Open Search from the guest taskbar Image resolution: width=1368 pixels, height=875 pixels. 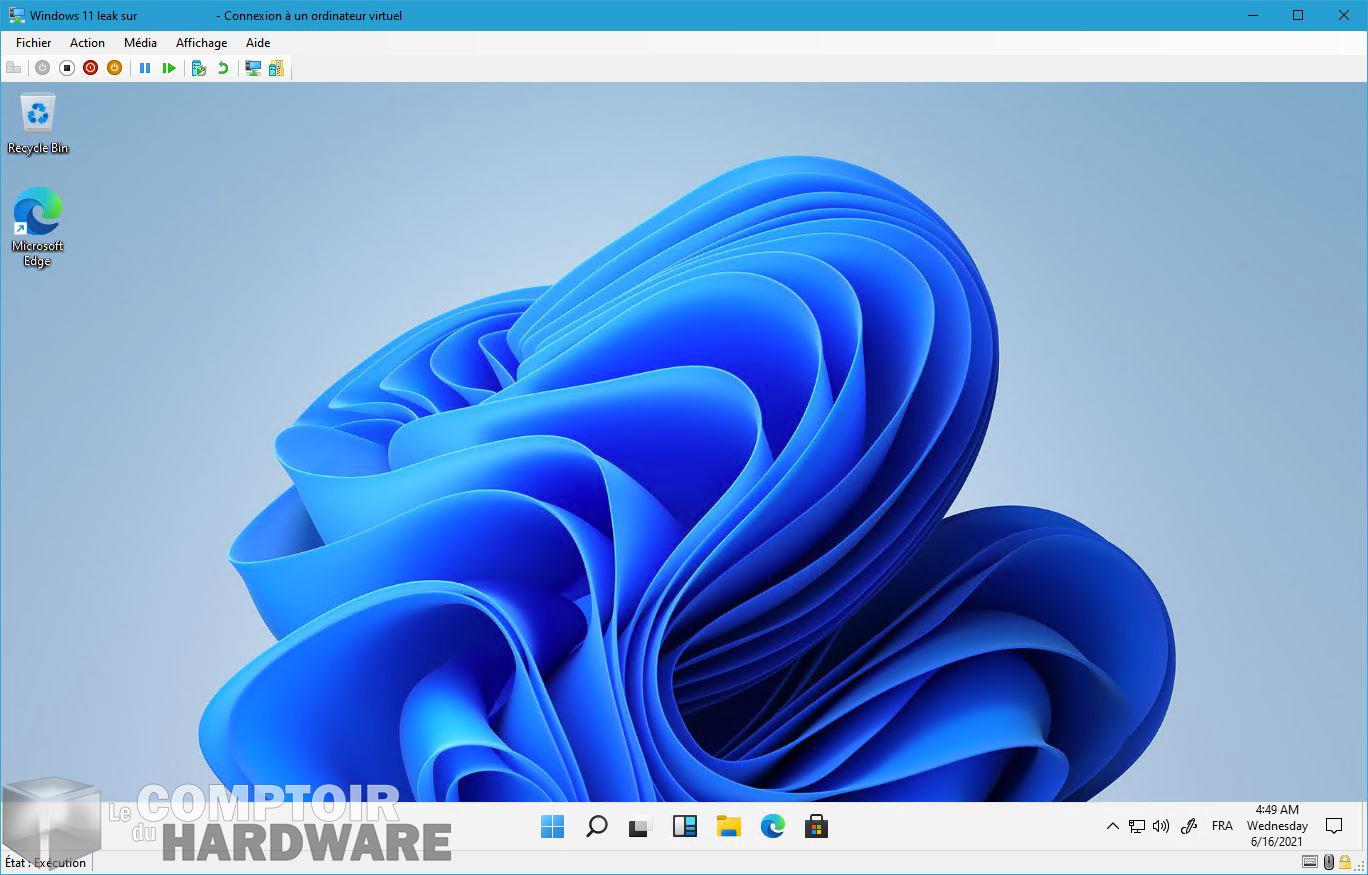596,826
